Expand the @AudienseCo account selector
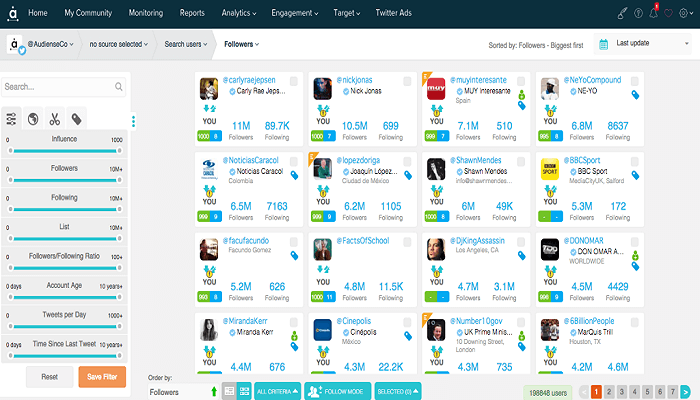The height and width of the screenshot is (400, 700). 50,44
